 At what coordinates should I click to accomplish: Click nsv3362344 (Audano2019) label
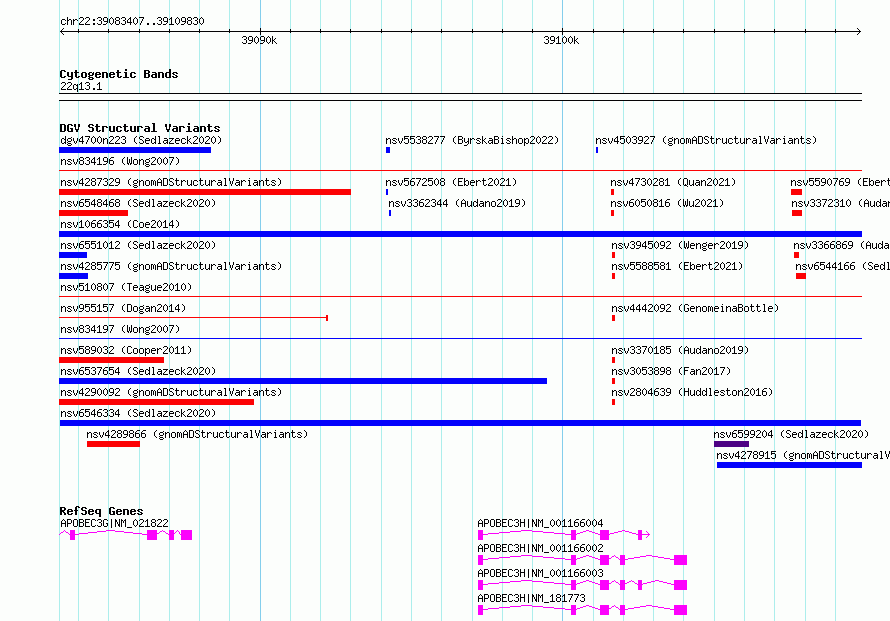click(457, 203)
